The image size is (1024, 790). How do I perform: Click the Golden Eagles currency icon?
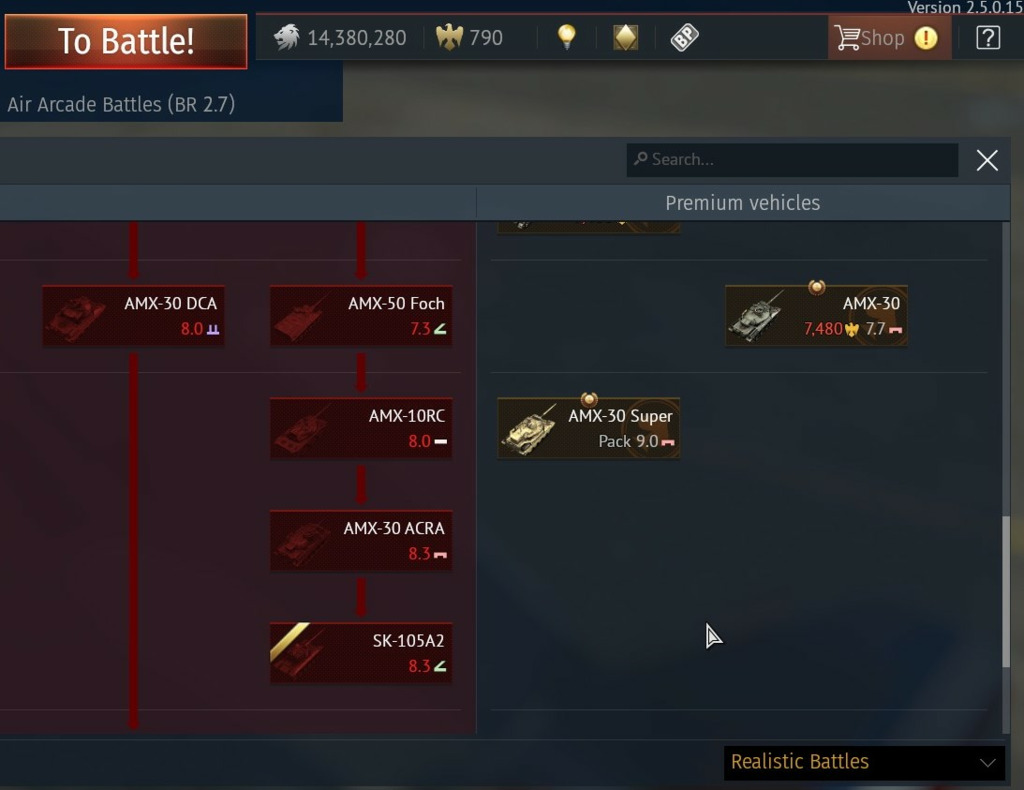[x=449, y=37]
